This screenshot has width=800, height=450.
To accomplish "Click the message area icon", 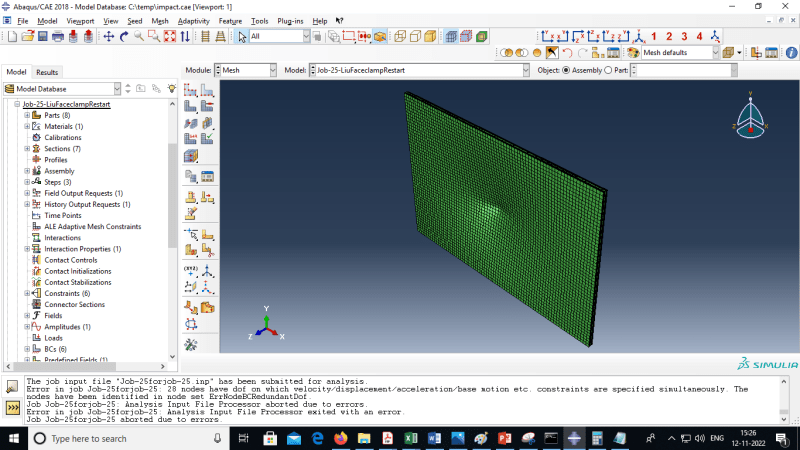I will point(12,387).
